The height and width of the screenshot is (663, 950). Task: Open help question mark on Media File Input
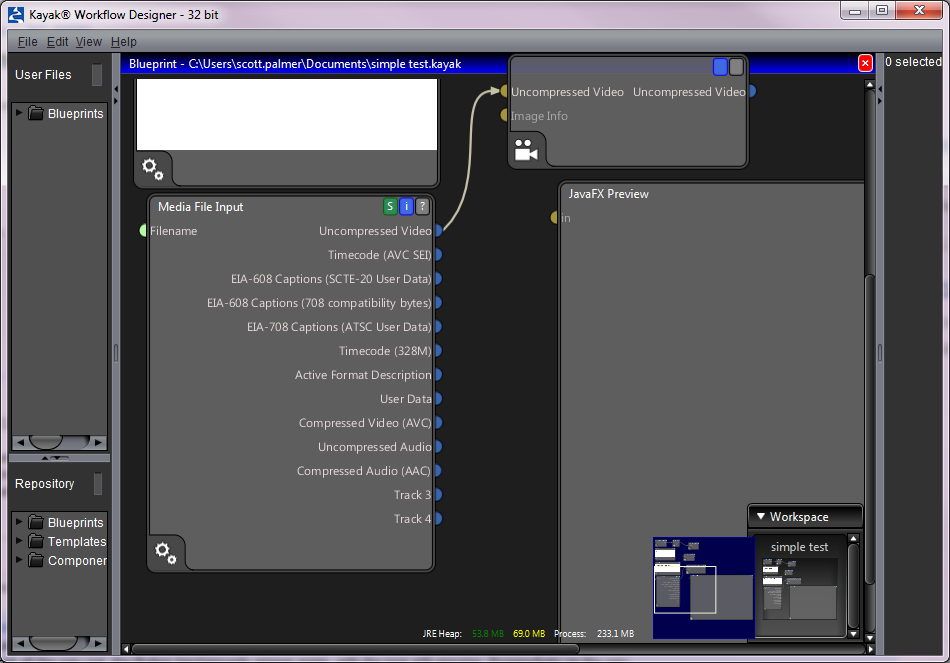(x=422, y=207)
